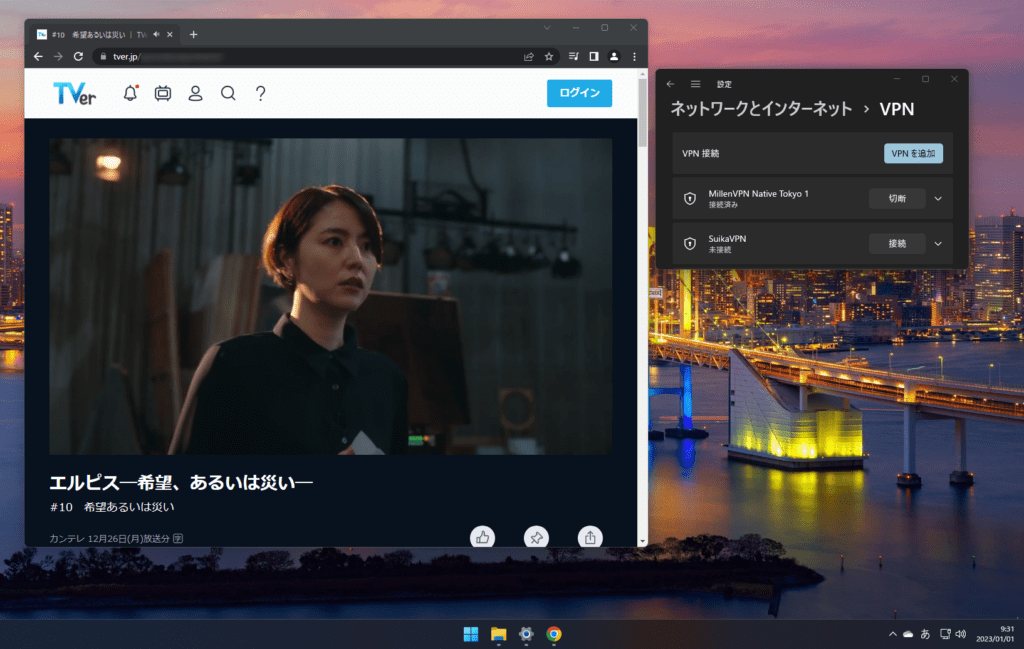Viewport: 1024px width, 649px height.
Task: Select the SuikaVPN row
Action: pos(812,244)
